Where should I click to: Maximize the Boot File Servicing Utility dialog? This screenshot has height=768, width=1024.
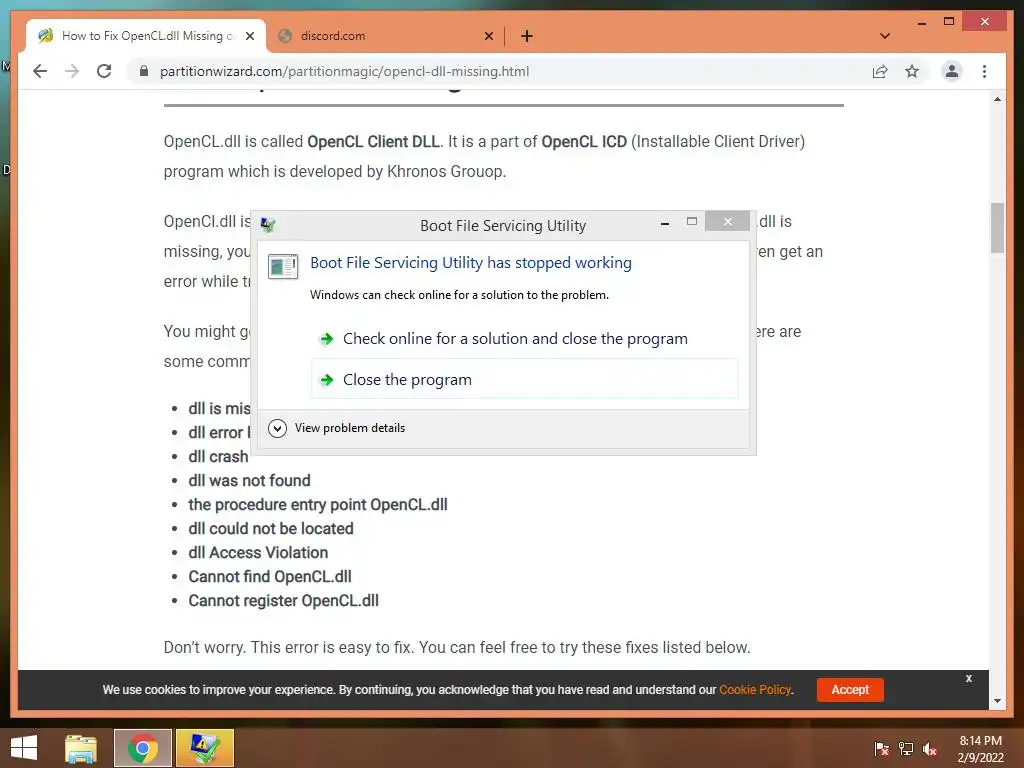click(x=692, y=222)
